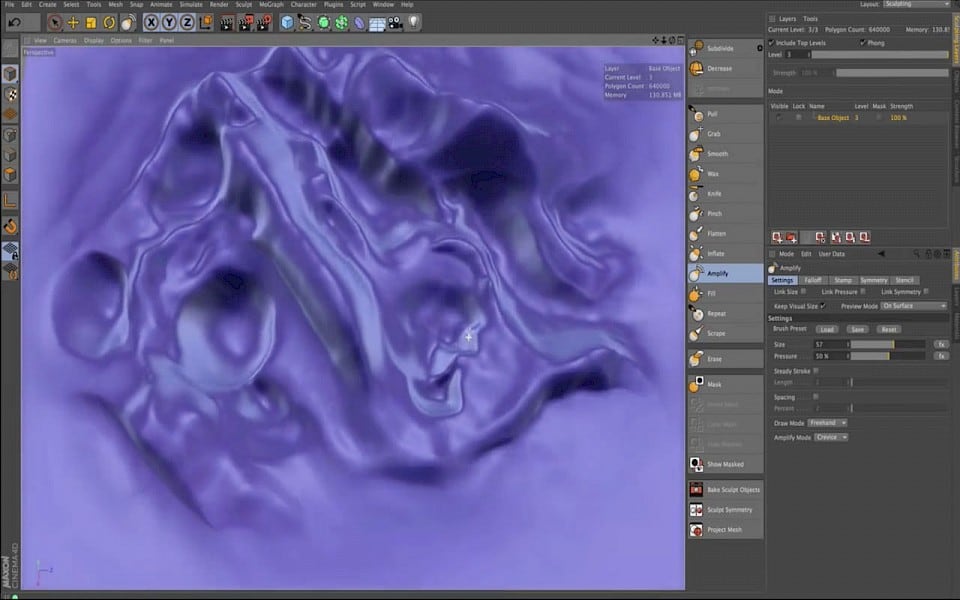Switch to the Falloff tab

tap(813, 280)
